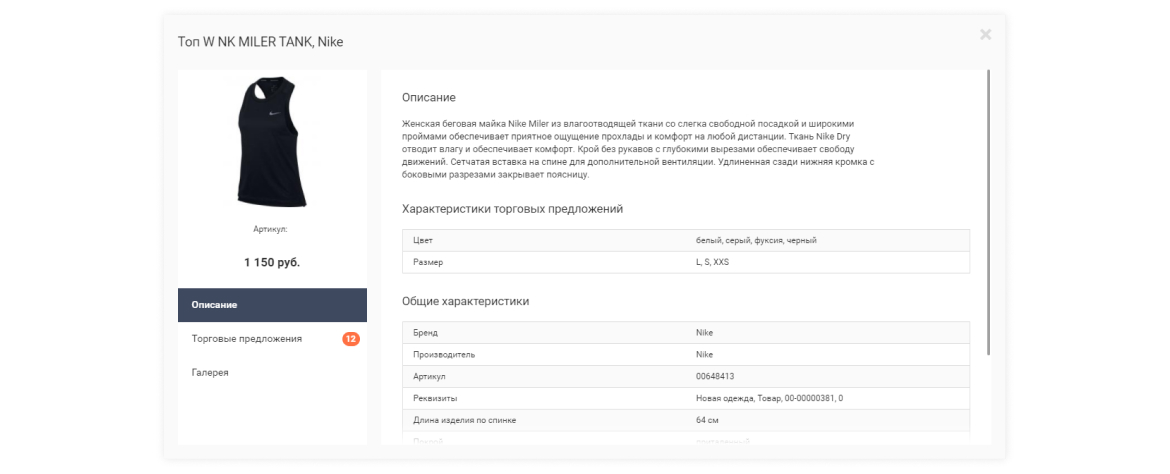Click the product description paragraph text
This screenshot has width=1170, height=474.
(638, 149)
